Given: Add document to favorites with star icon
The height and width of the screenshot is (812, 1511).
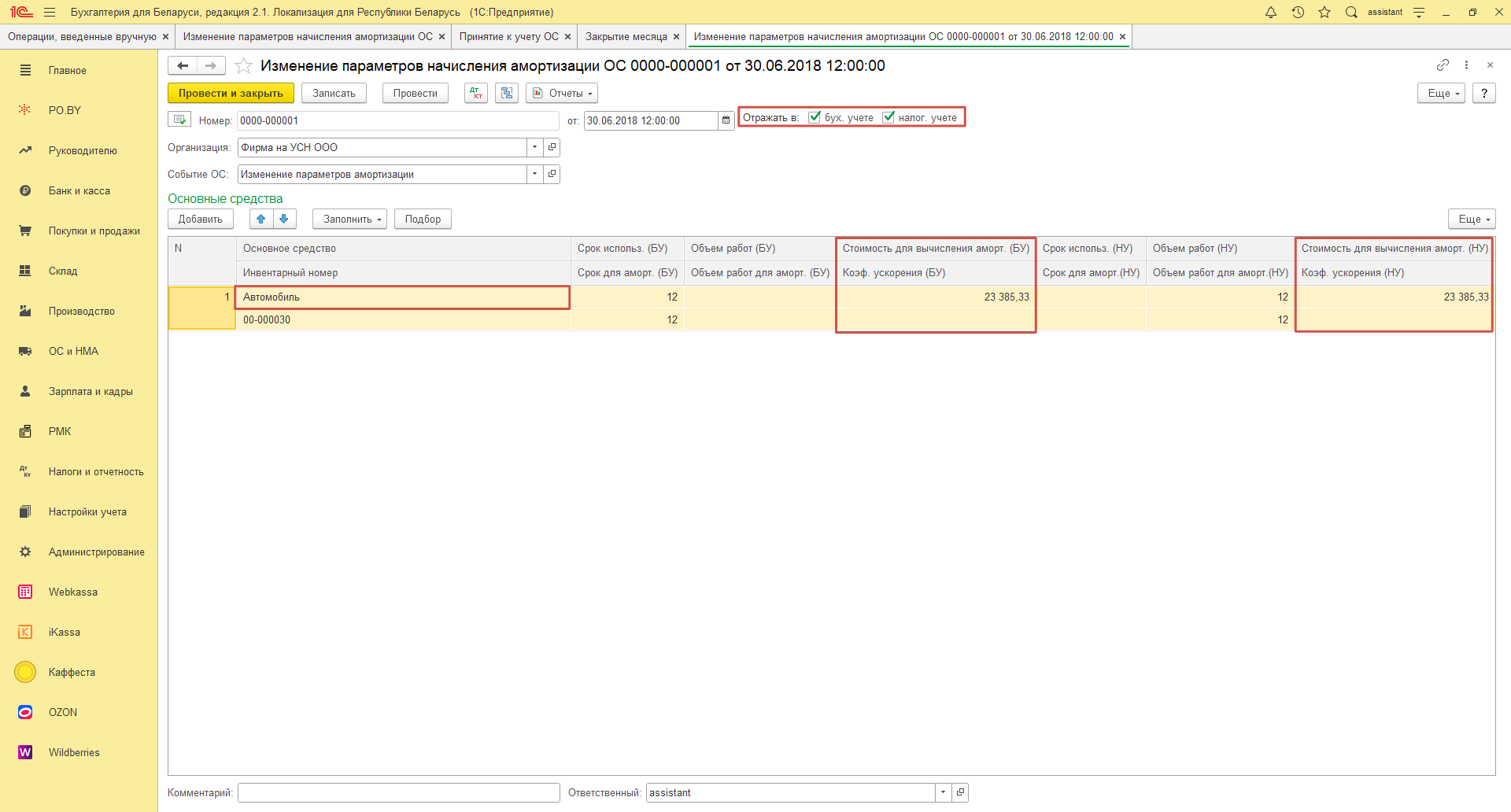Looking at the screenshot, I should 244,66.
